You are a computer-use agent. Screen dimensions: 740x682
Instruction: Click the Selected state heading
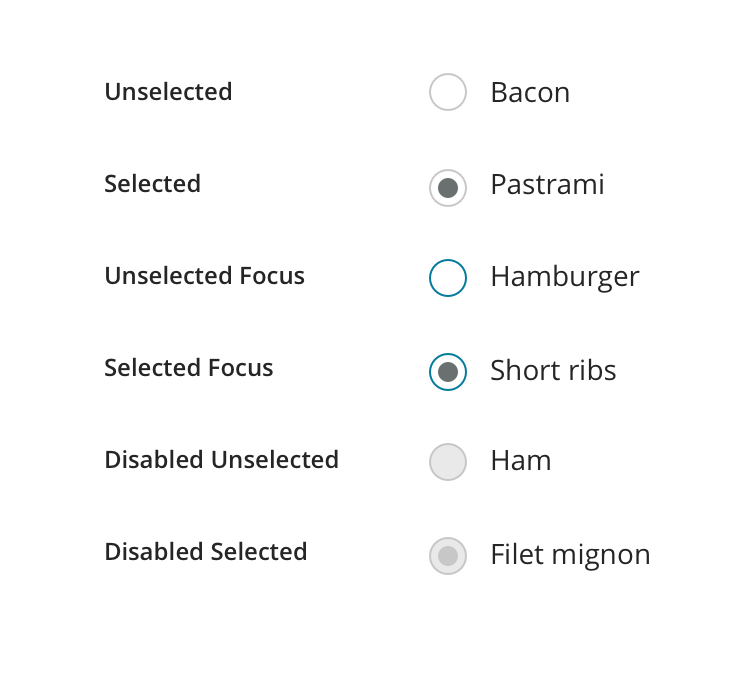(152, 184)
